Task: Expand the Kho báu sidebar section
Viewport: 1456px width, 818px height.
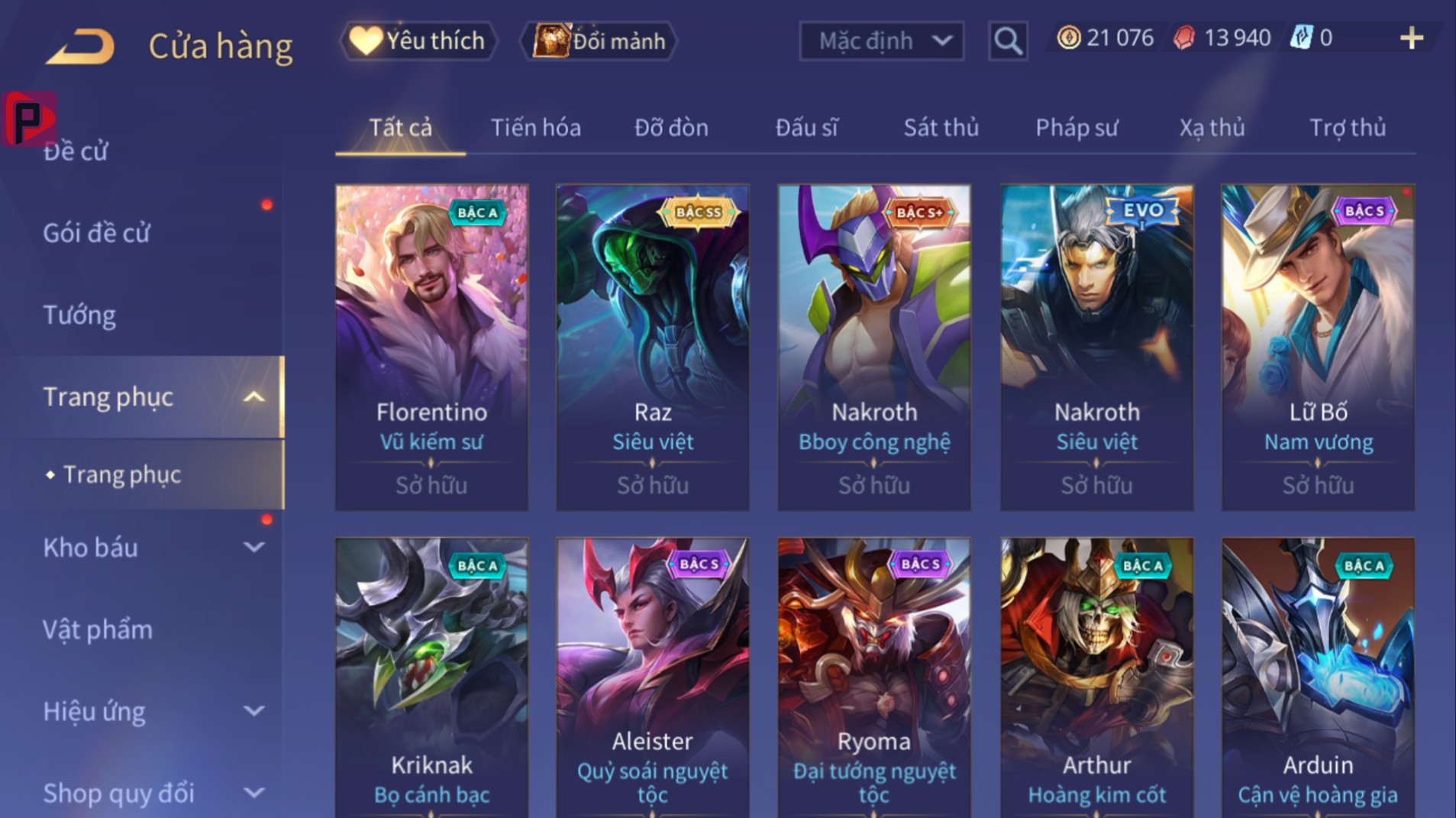Action: point(253,547)
